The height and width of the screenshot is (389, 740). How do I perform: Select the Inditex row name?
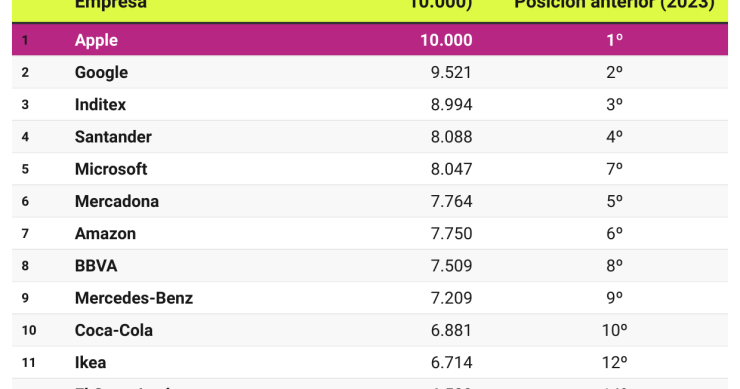(101, 104)
